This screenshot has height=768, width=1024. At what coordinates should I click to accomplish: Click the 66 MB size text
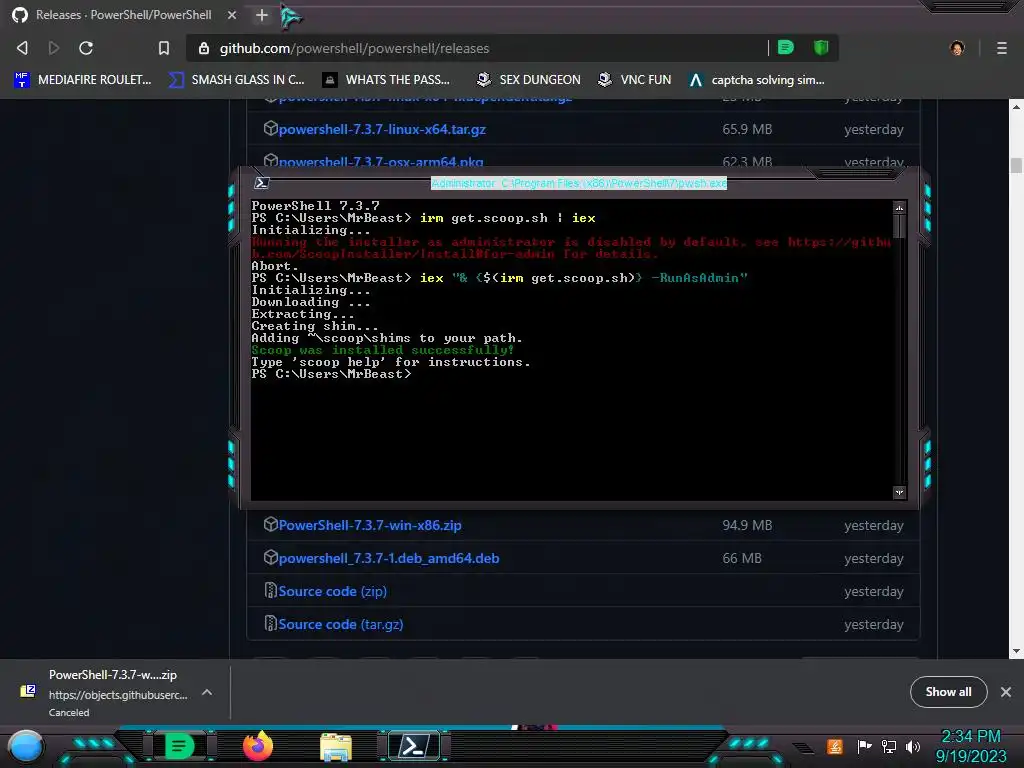point(742,558)
